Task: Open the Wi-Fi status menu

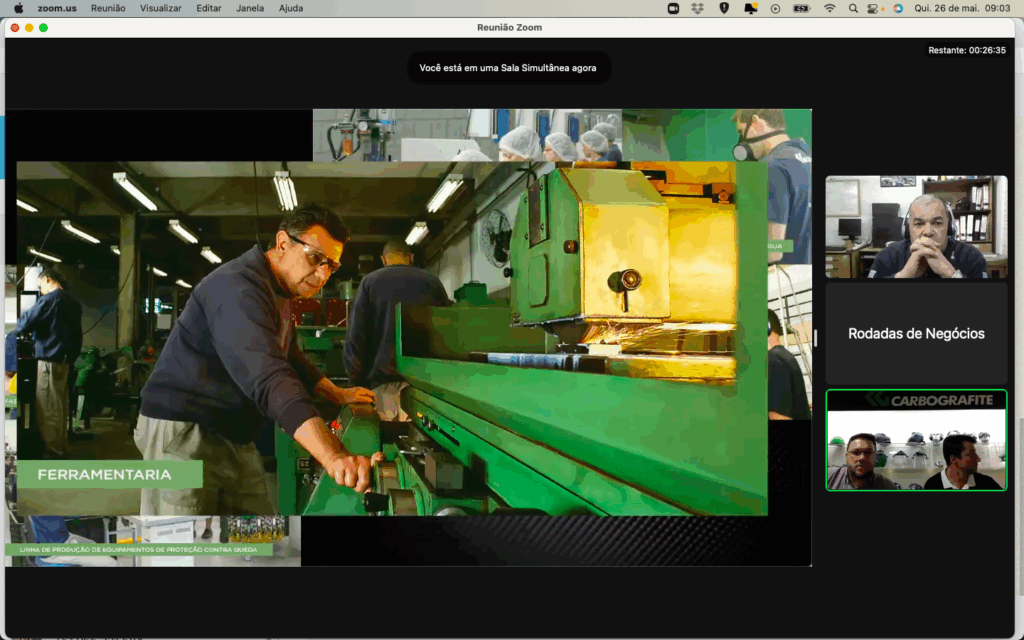Action: [829, 8]
